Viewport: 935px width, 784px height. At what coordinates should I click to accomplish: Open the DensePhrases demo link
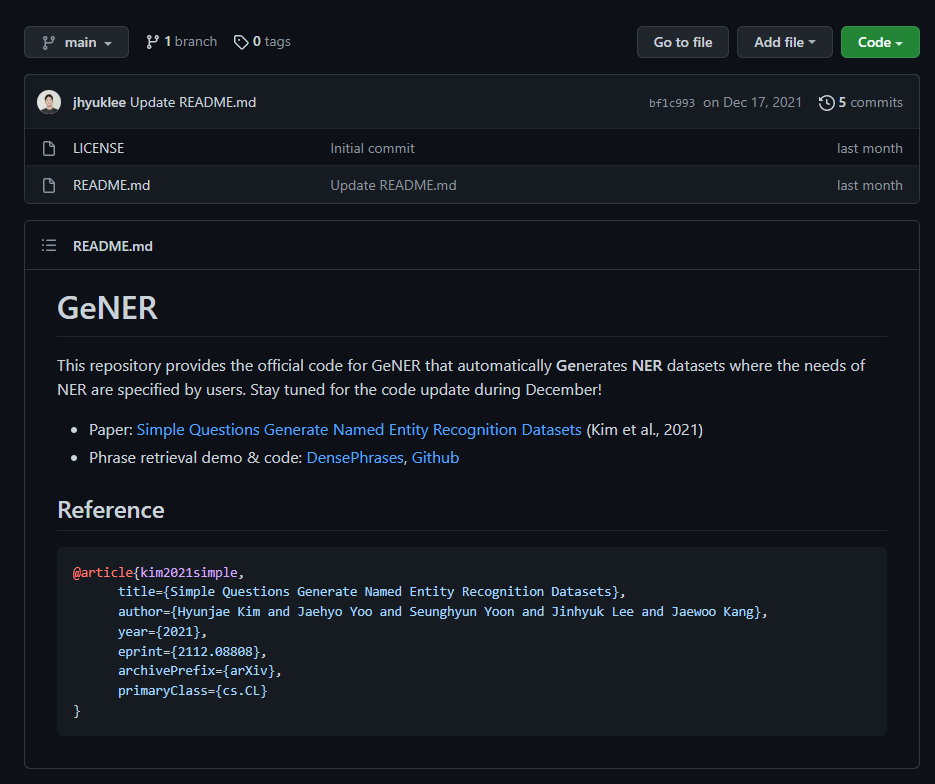355,458
